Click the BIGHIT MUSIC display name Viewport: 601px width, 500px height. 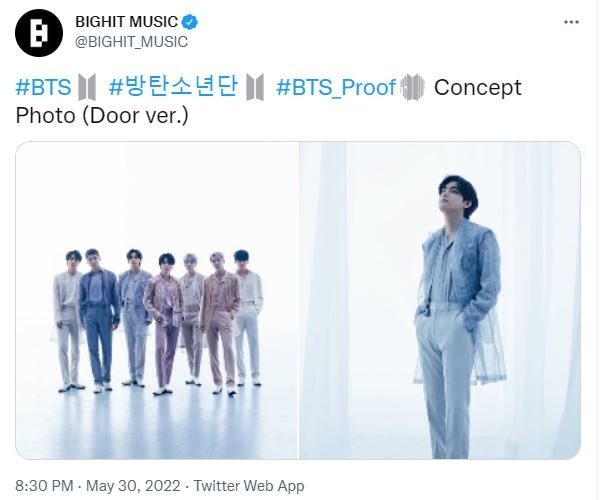126,22
